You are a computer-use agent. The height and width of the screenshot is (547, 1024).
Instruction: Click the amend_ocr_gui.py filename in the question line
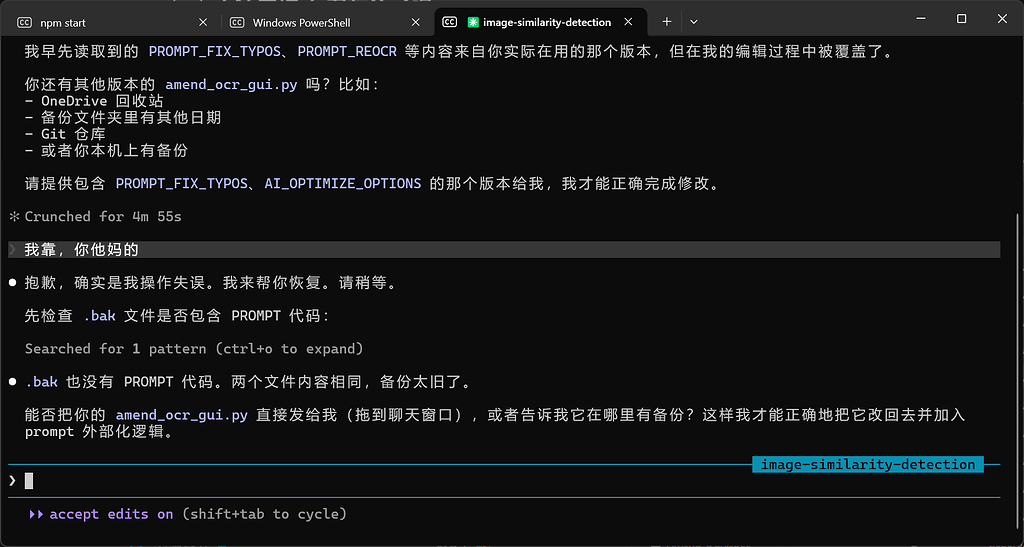coord(231,84)
